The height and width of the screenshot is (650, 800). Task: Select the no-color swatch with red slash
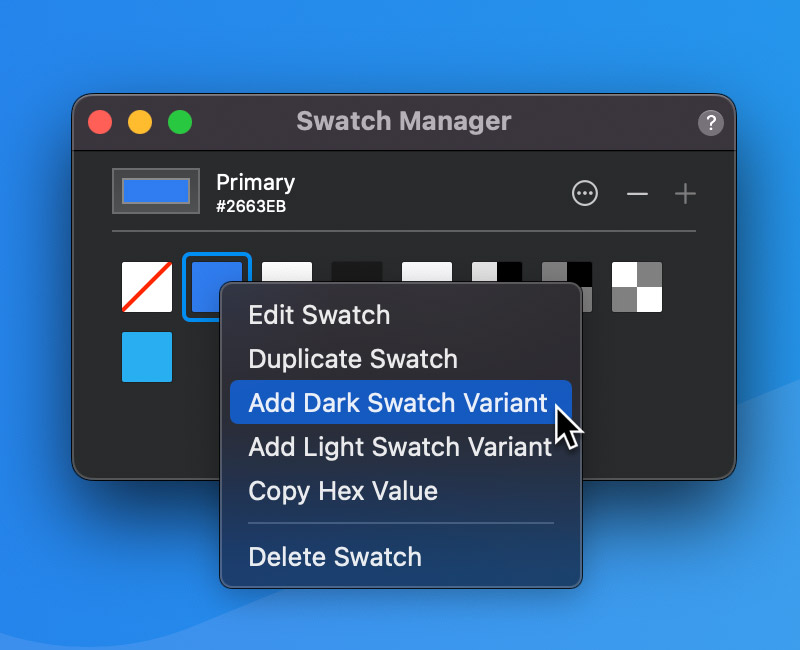[x=147, y=287]
